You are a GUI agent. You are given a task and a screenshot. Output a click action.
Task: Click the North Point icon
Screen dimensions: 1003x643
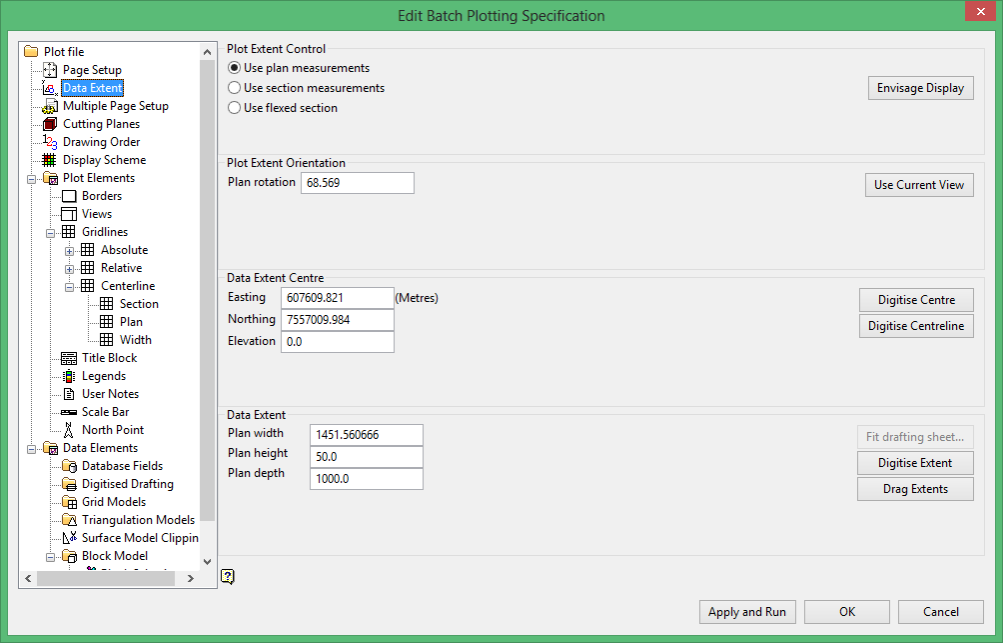click(x=69, y=430)
